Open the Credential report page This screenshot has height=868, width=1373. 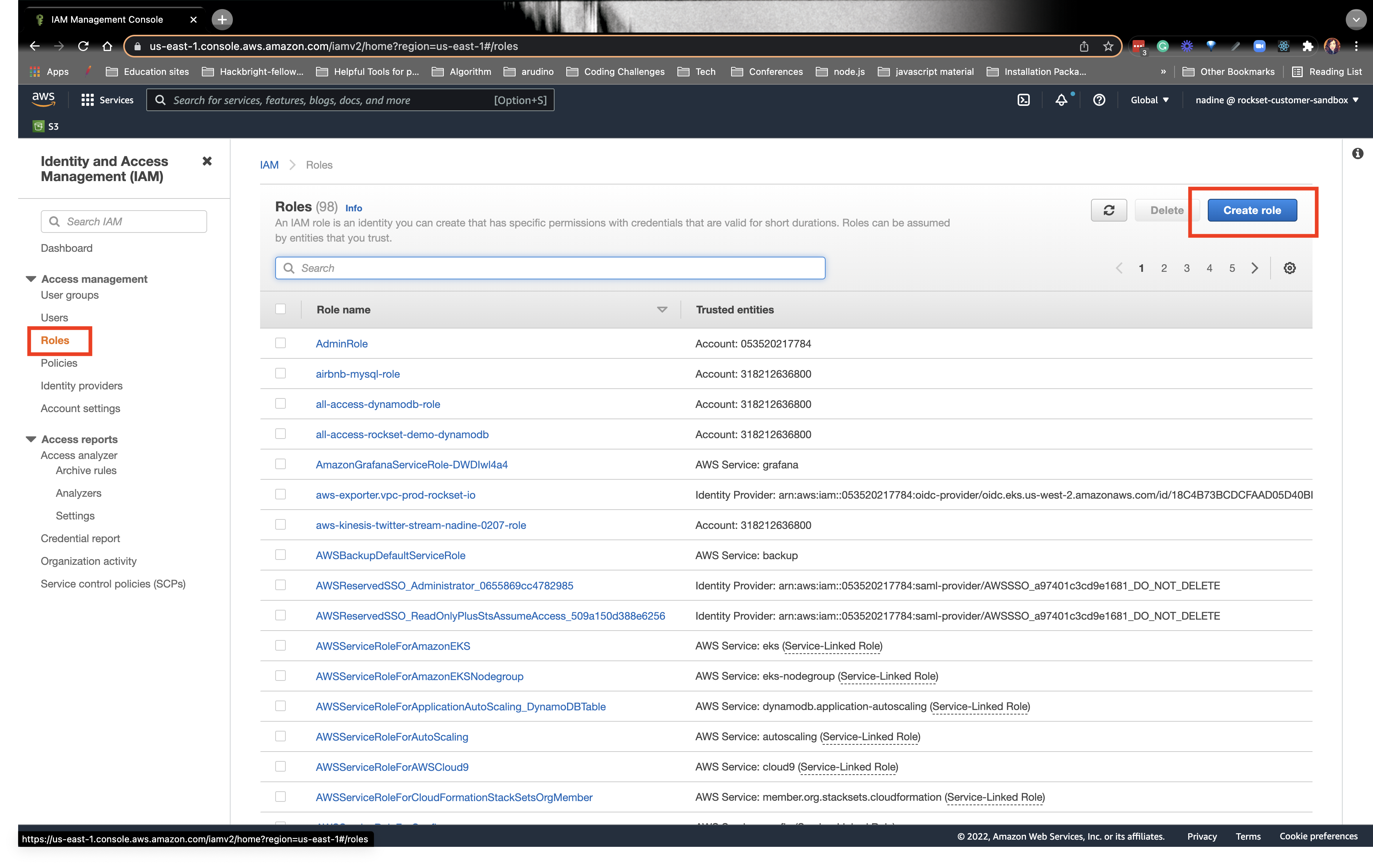click(81, 539)
